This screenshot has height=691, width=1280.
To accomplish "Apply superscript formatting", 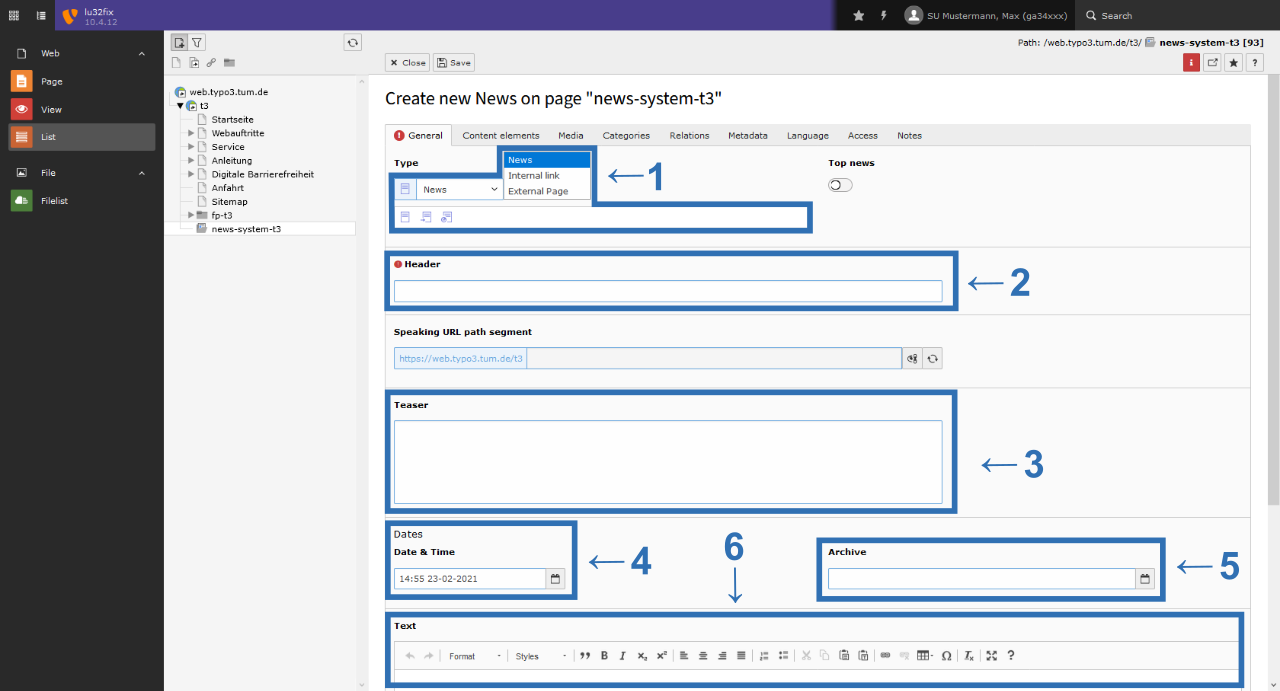I will (x=662, y=656).
